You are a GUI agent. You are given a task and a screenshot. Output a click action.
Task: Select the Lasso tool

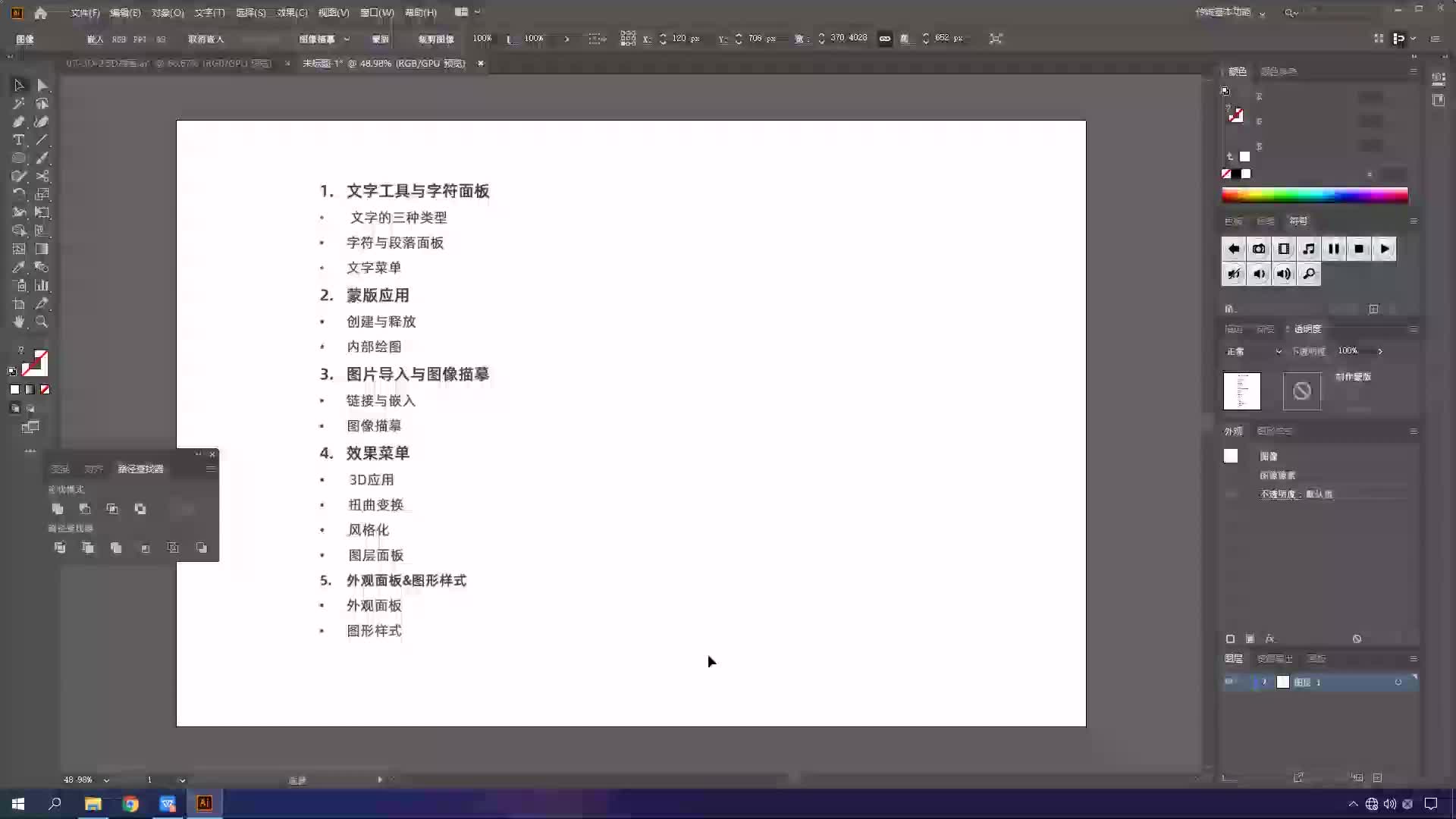42,103
